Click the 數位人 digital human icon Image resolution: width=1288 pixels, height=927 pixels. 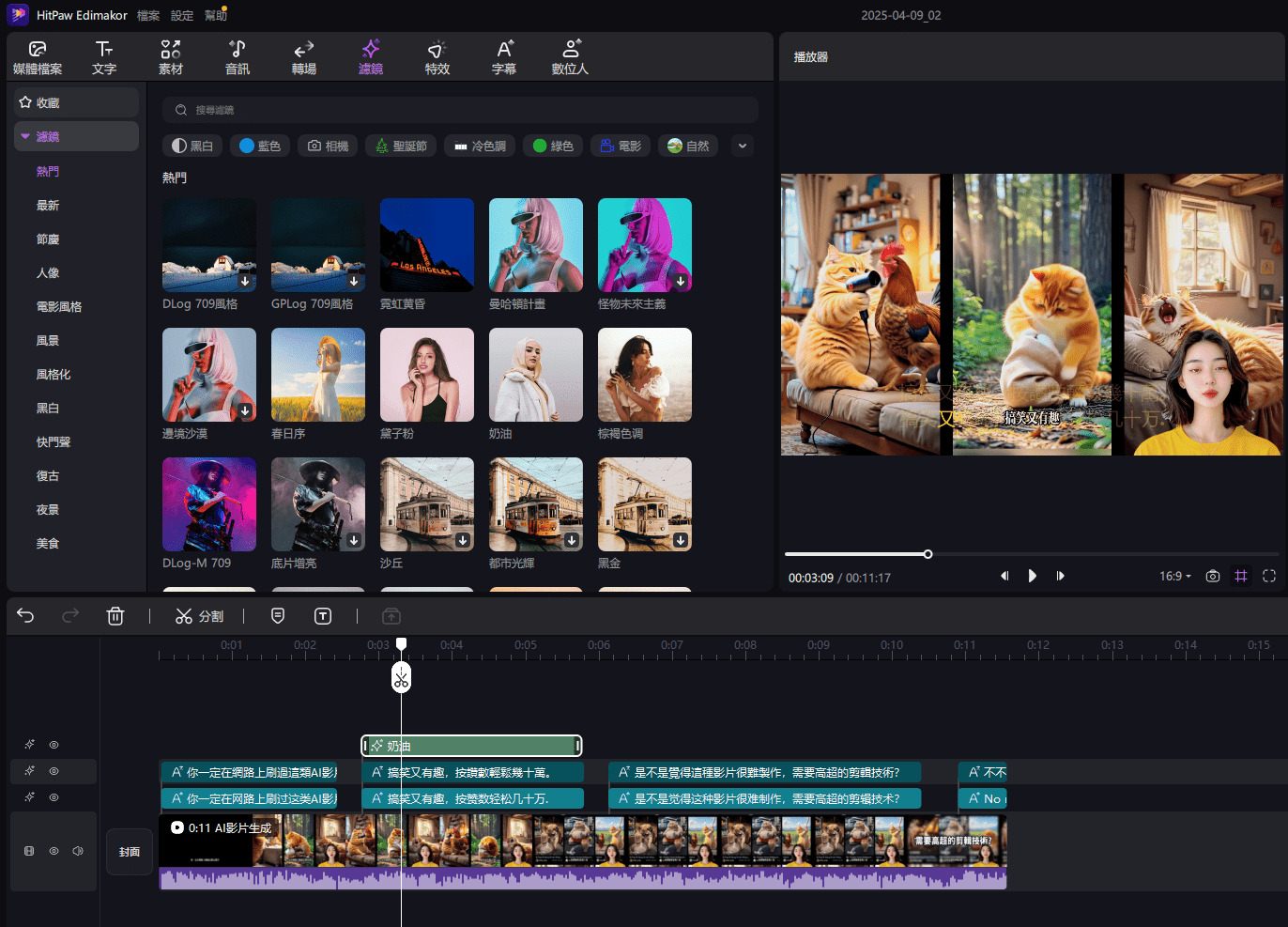570,56
